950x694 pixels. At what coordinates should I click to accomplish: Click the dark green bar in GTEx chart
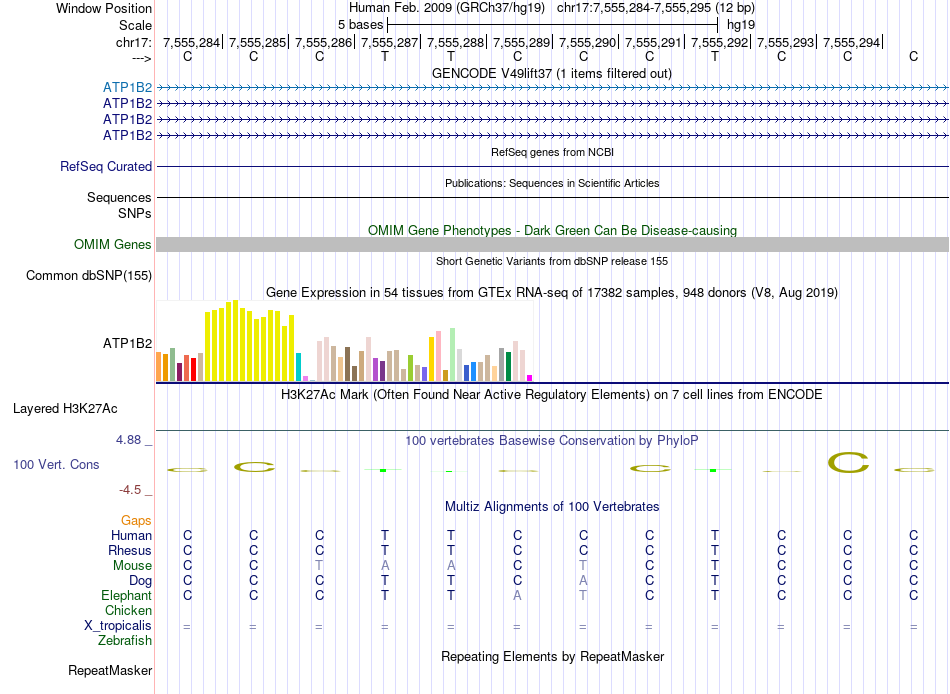coord(508,367)
